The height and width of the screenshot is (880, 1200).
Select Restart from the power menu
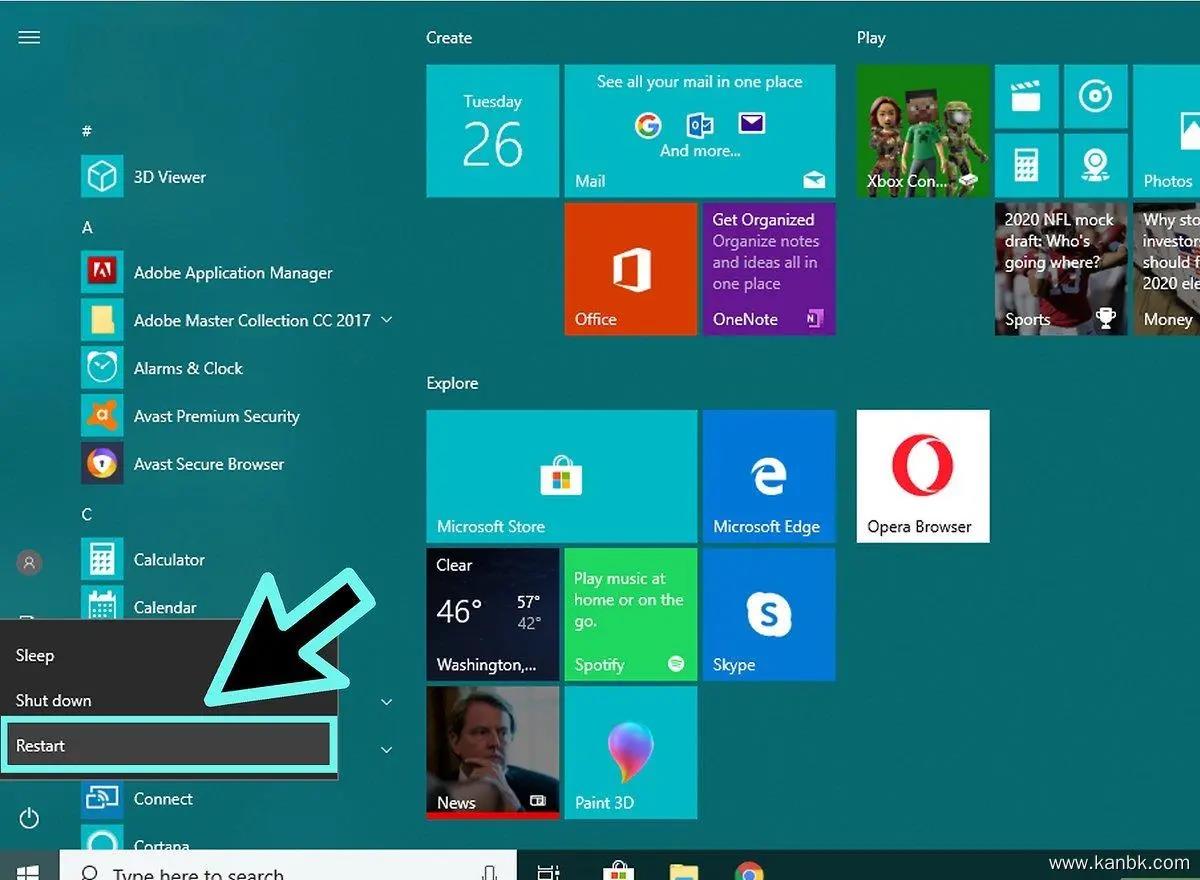(167, 746)
